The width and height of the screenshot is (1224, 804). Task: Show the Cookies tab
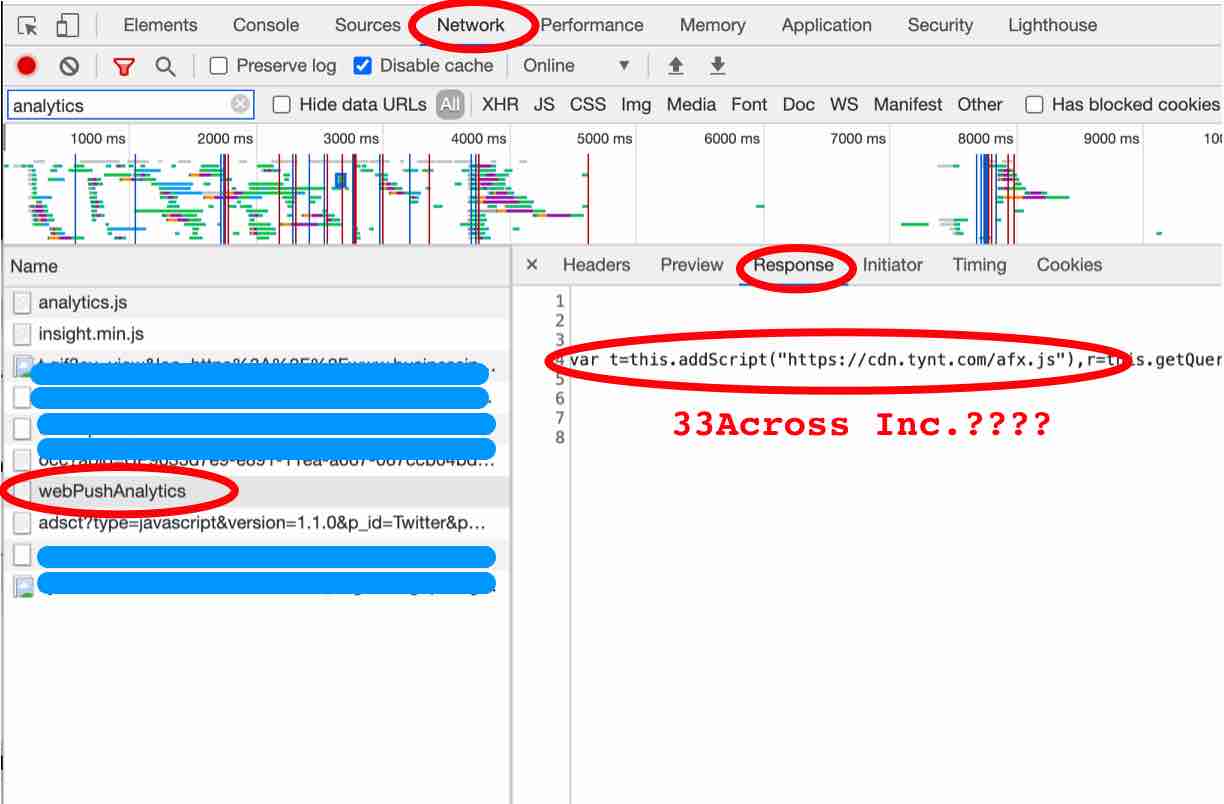[x=1069, y=265]
